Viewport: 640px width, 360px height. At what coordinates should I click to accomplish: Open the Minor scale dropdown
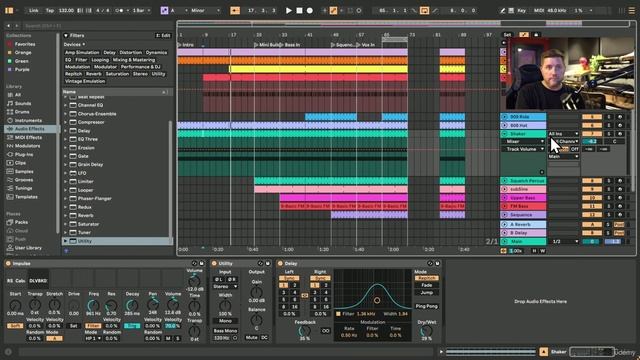pyautogui.click(x=205, y=11)
